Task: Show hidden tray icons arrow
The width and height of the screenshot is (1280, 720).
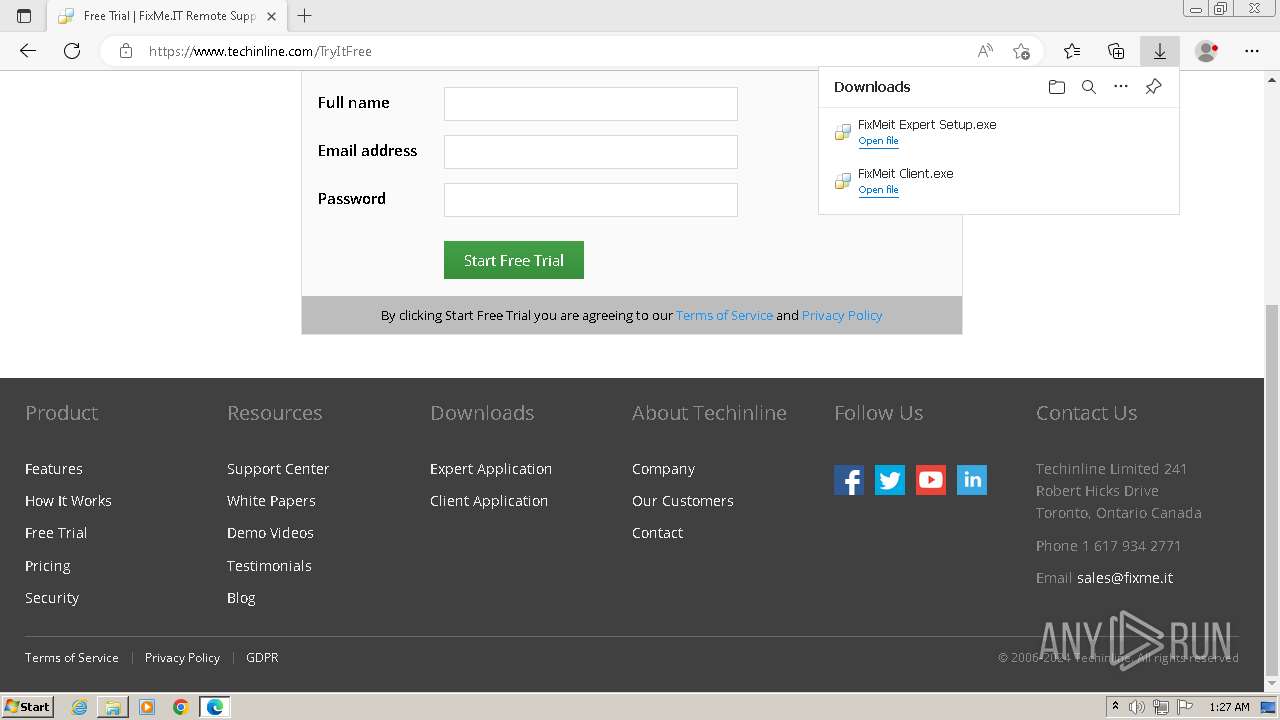Action: [1115, 707]
